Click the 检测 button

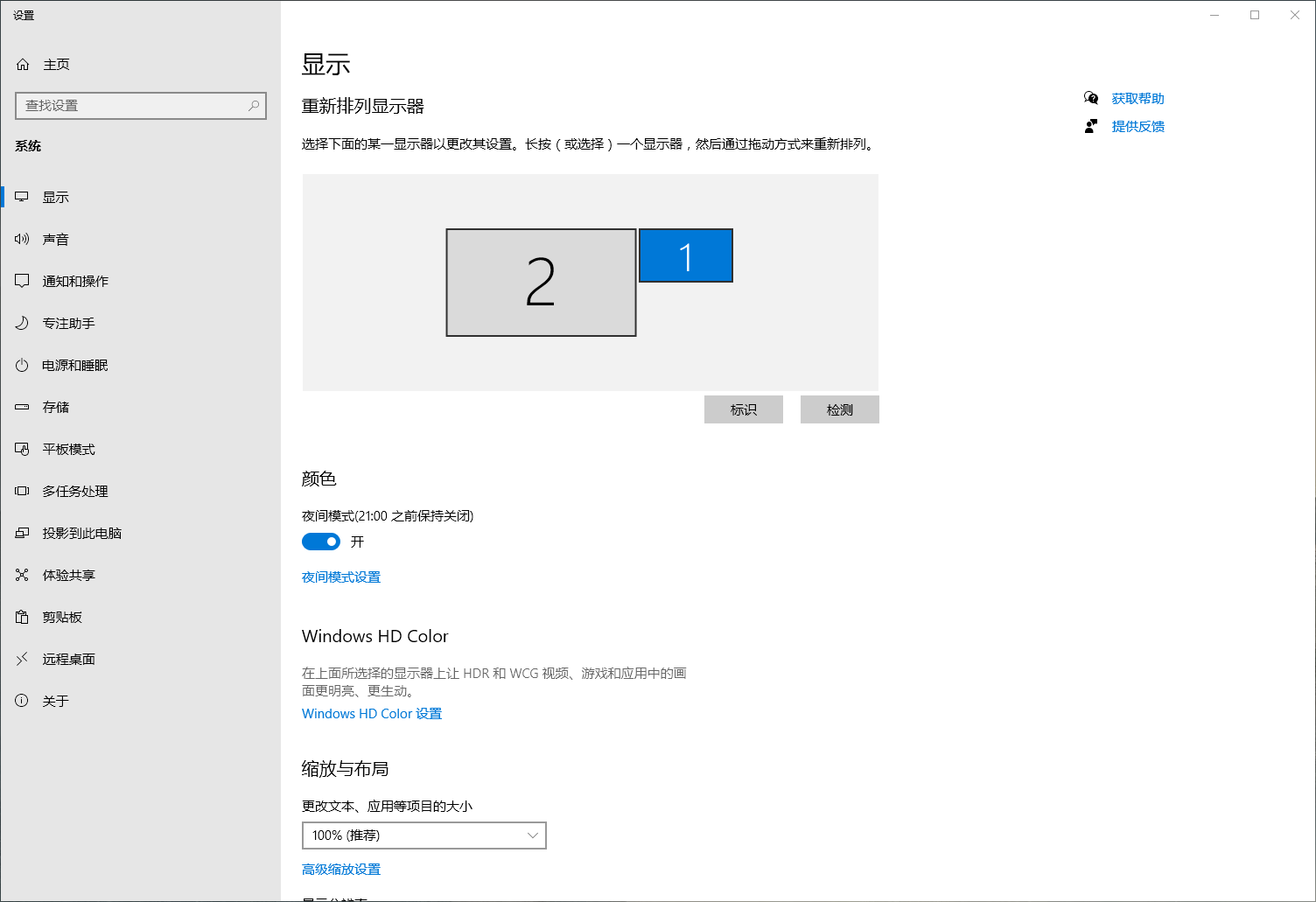[840, 409]
